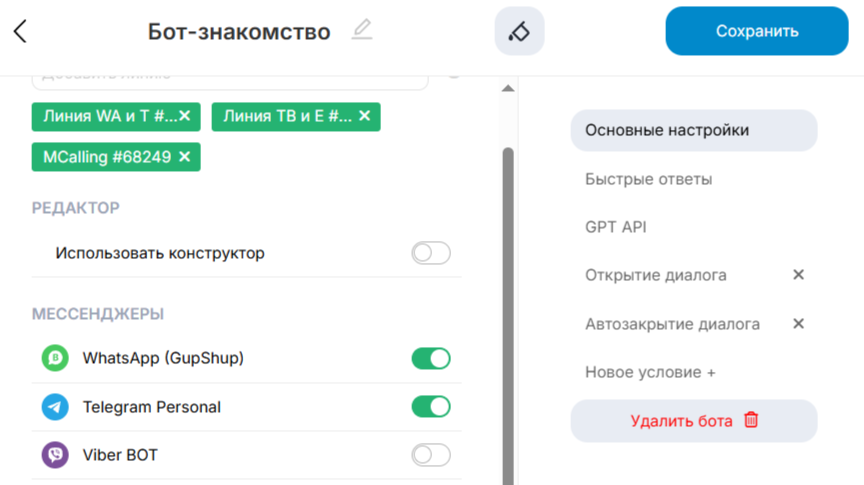Viewport: 864px width, 485px height.
Task: Click the Viber BOT messenger icon
Action: 55,455
